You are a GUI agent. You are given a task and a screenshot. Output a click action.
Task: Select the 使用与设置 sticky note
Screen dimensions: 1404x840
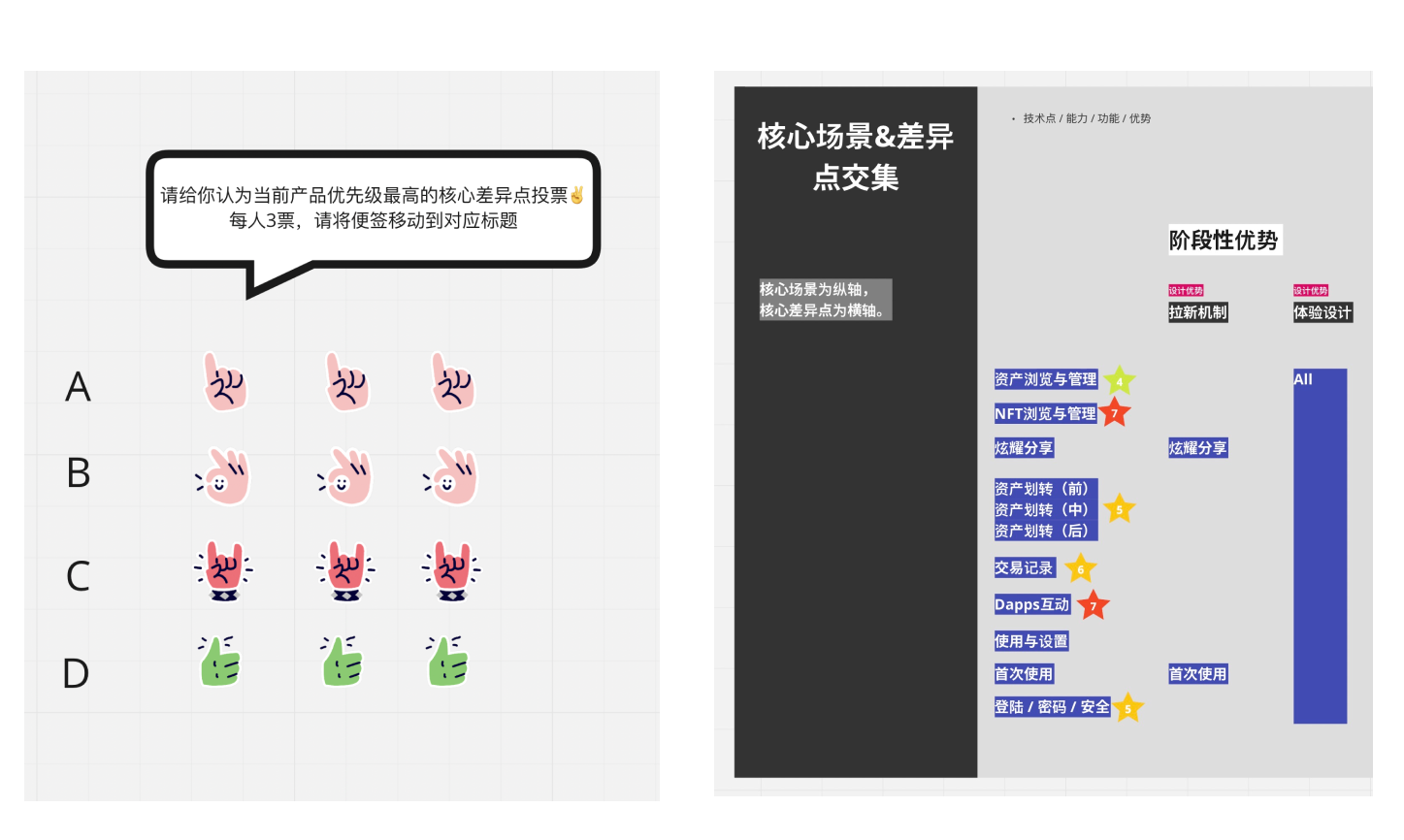pos(1030,641)
